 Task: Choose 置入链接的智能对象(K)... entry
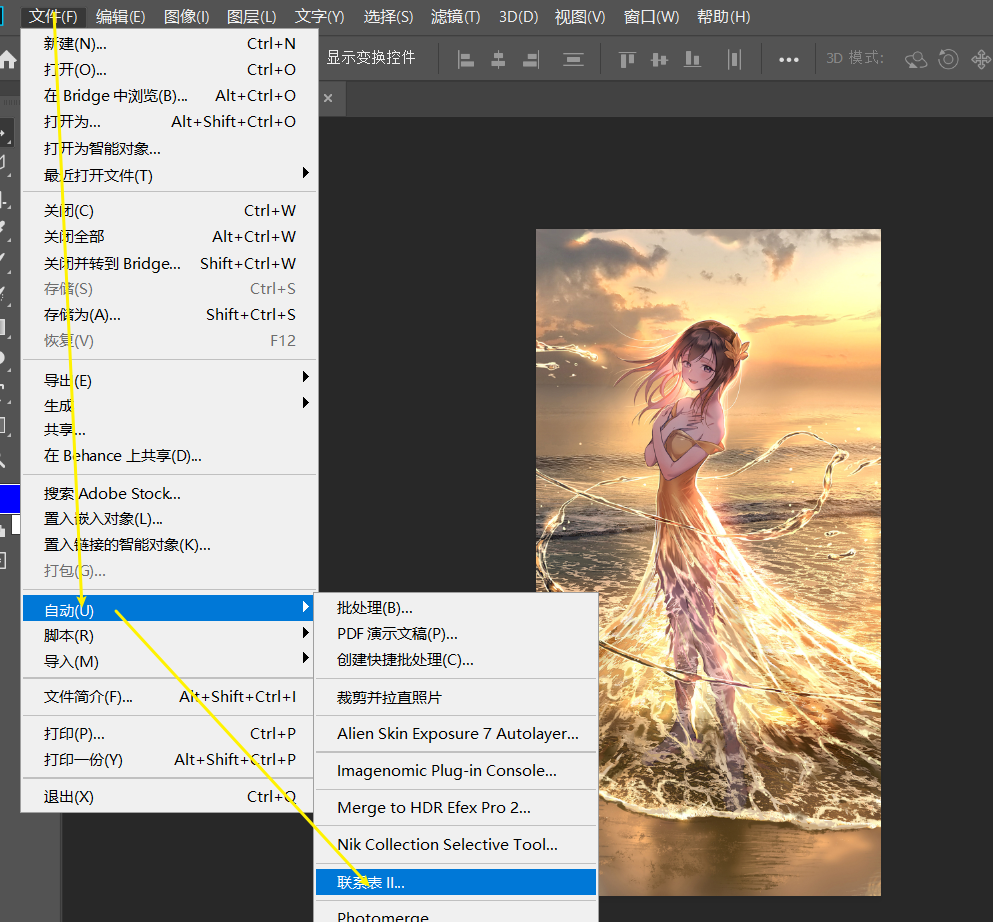click(x=169, y=545)
